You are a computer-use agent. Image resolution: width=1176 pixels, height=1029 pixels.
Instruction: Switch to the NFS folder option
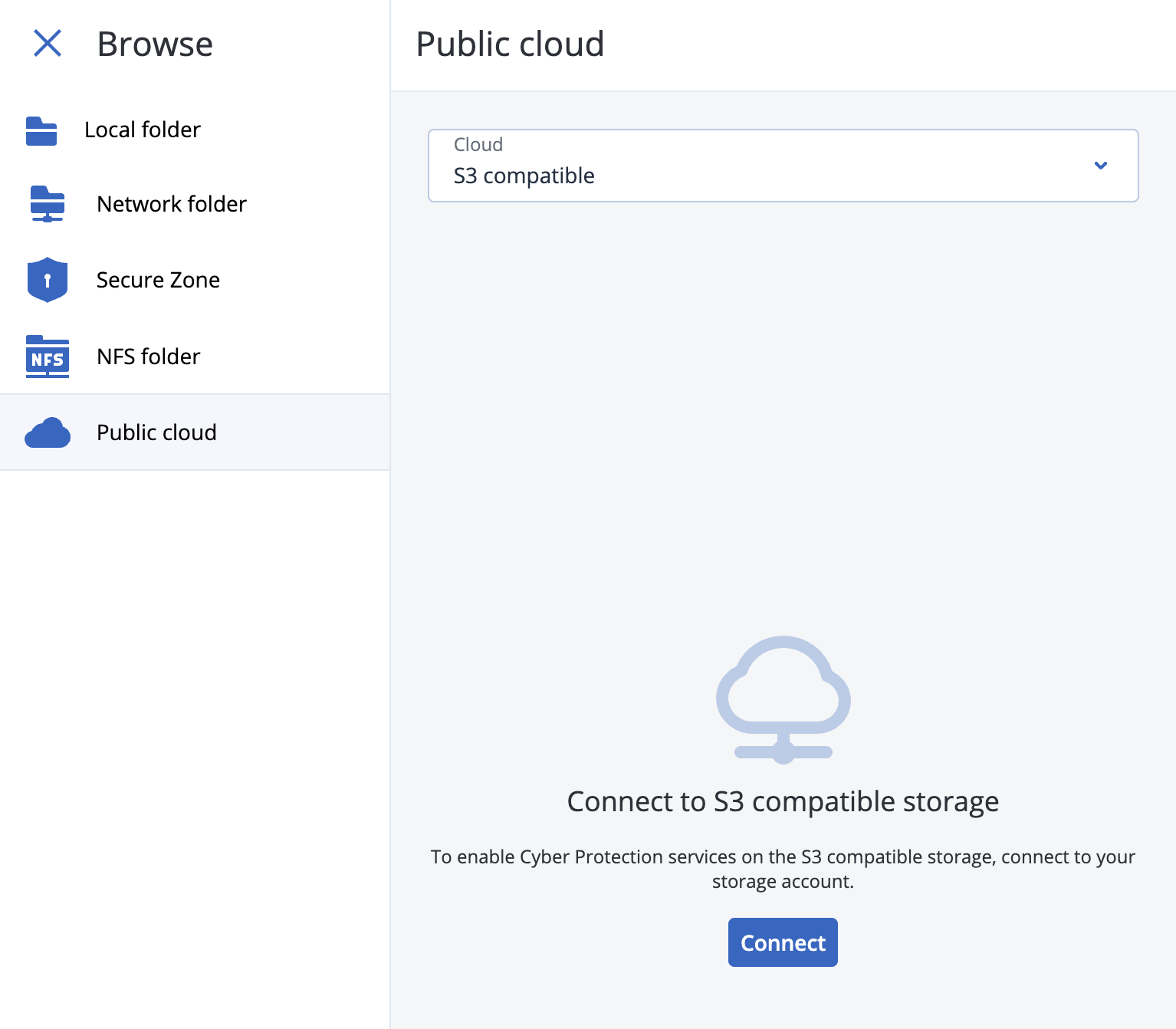click(147, 356)
